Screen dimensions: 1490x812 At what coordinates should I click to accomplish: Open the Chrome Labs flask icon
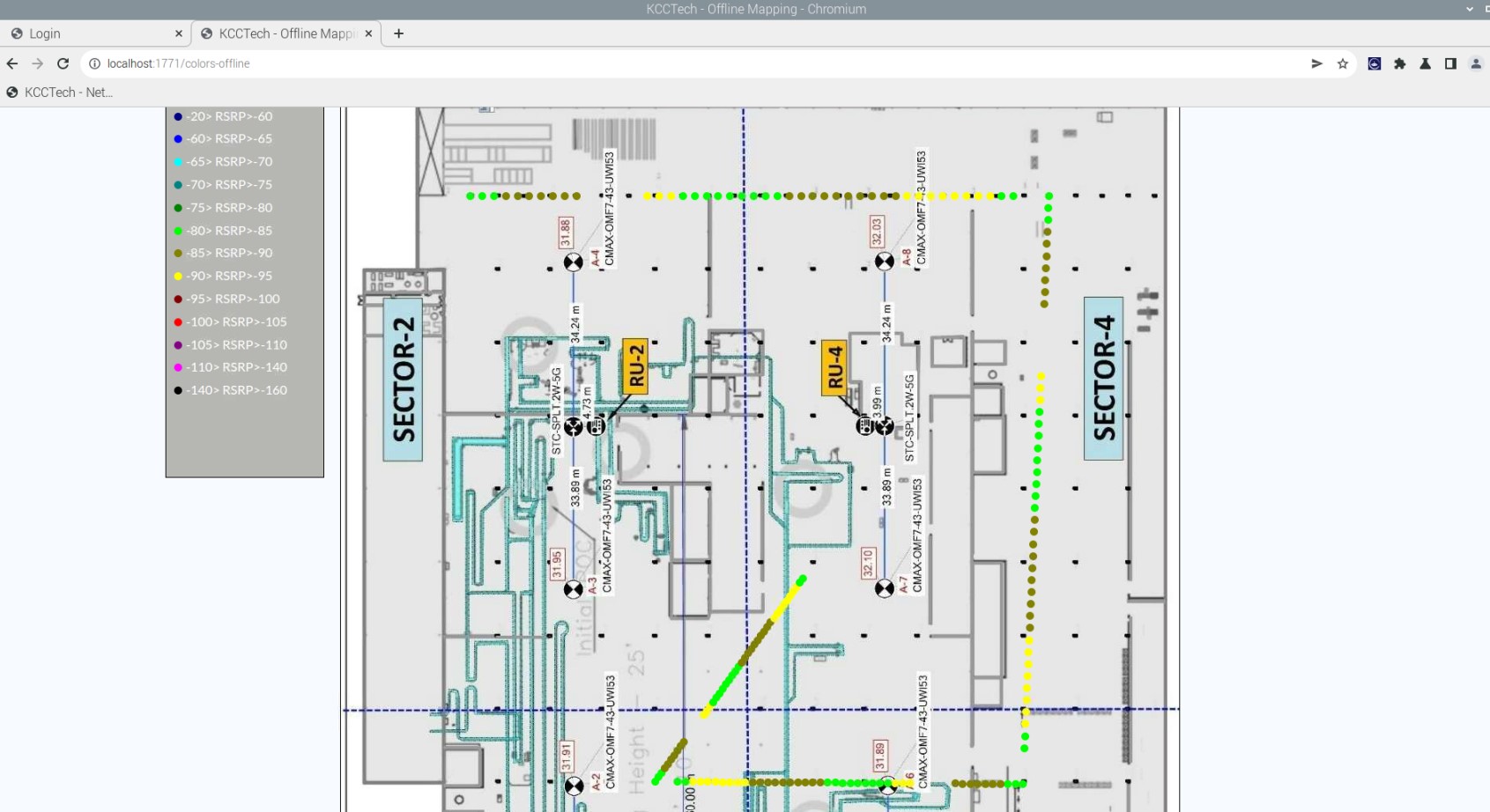[x=1425, y=63]
